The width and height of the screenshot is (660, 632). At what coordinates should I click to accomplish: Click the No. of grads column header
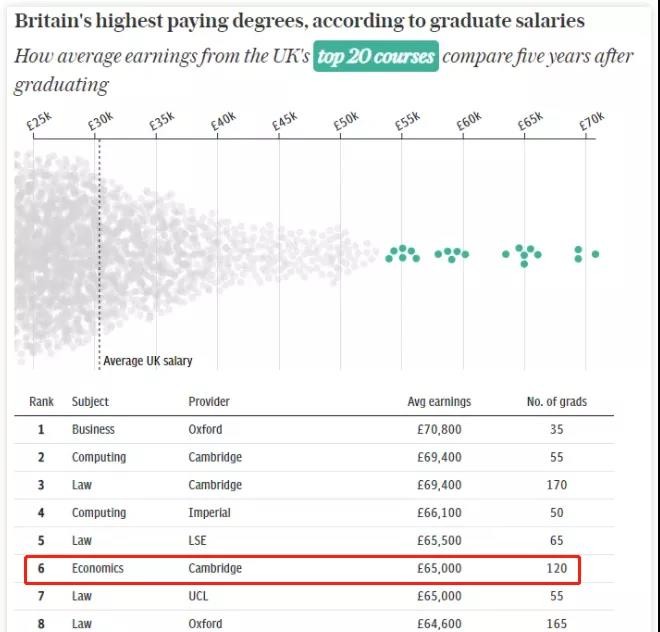[x=556, y=402]
